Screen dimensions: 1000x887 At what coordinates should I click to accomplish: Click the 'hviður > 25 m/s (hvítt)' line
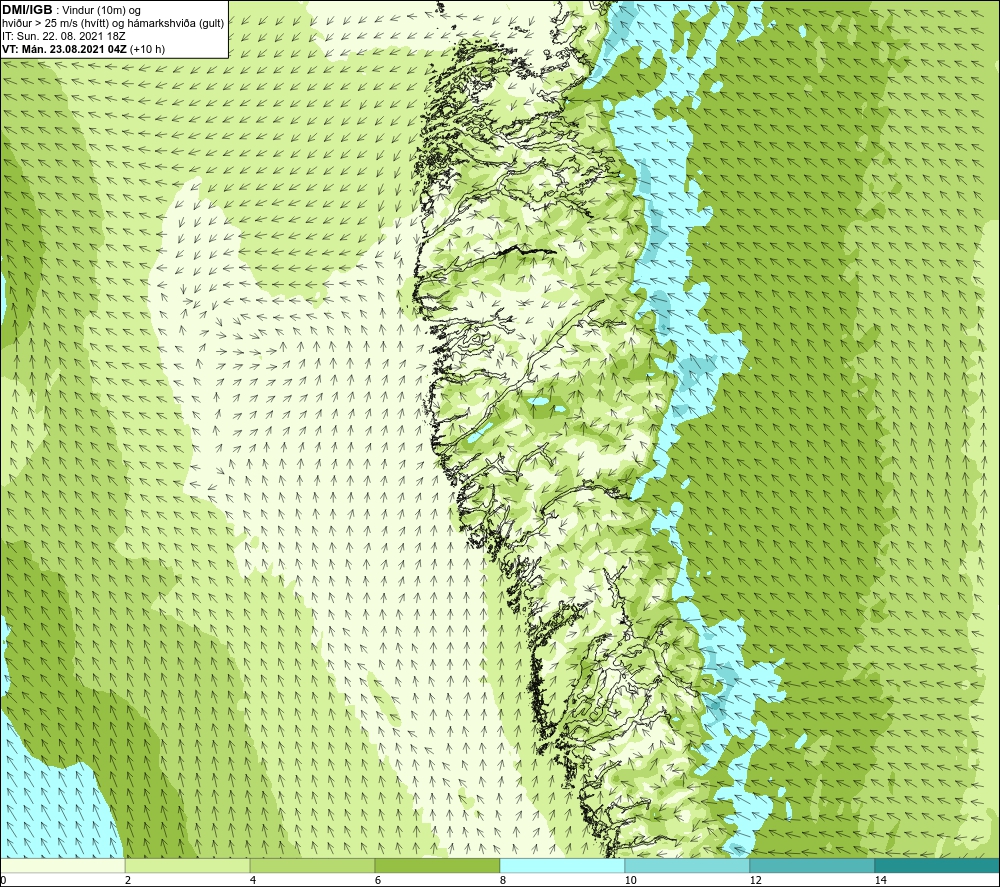(54, 24)
